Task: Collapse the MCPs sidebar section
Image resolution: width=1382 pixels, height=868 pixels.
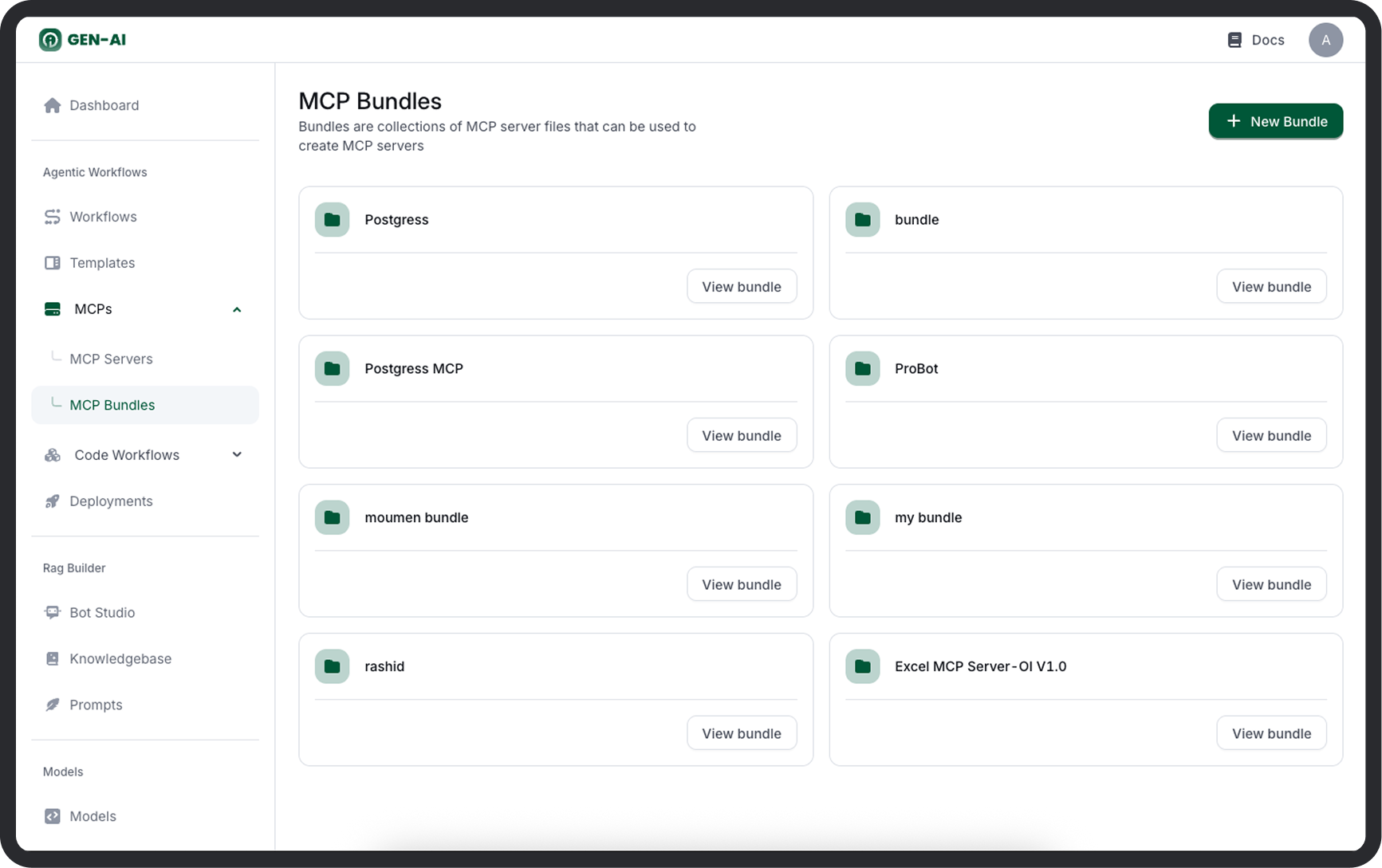Action: (x=237, y=309)
